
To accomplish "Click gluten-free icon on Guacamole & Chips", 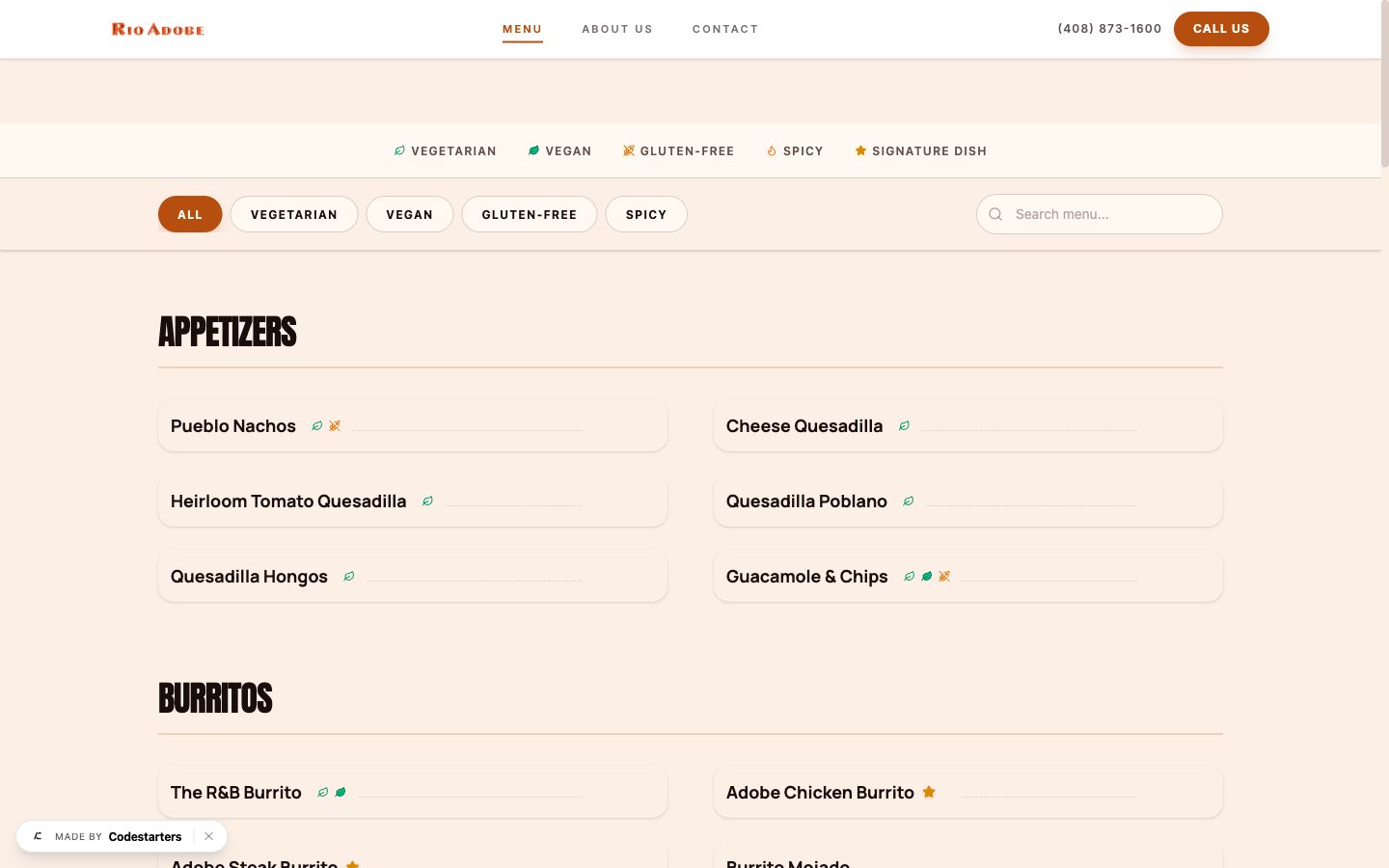I will click(x=944, y=576).
